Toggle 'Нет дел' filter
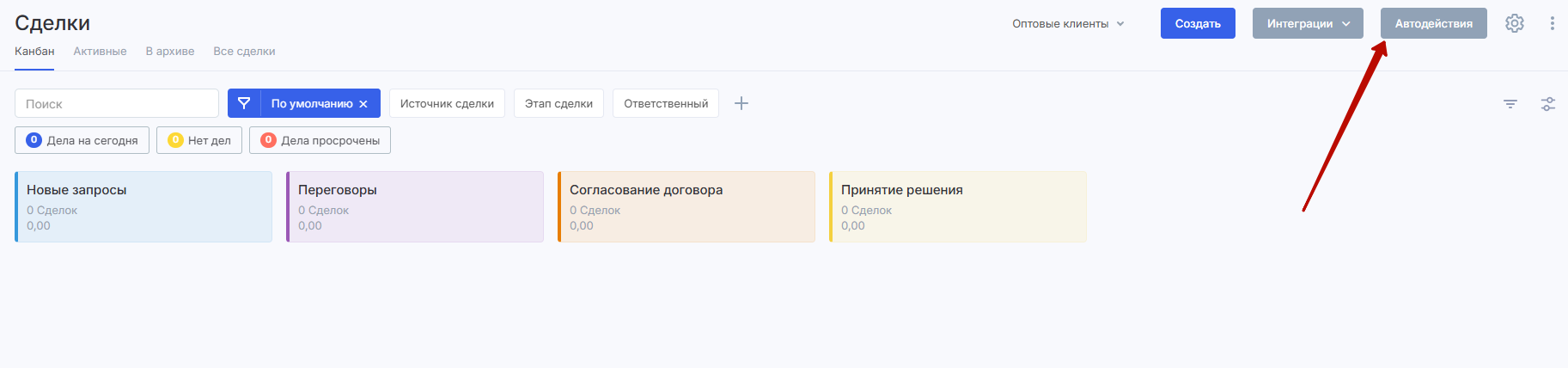This screenshot has width=1568, height=368. (199, 140)
